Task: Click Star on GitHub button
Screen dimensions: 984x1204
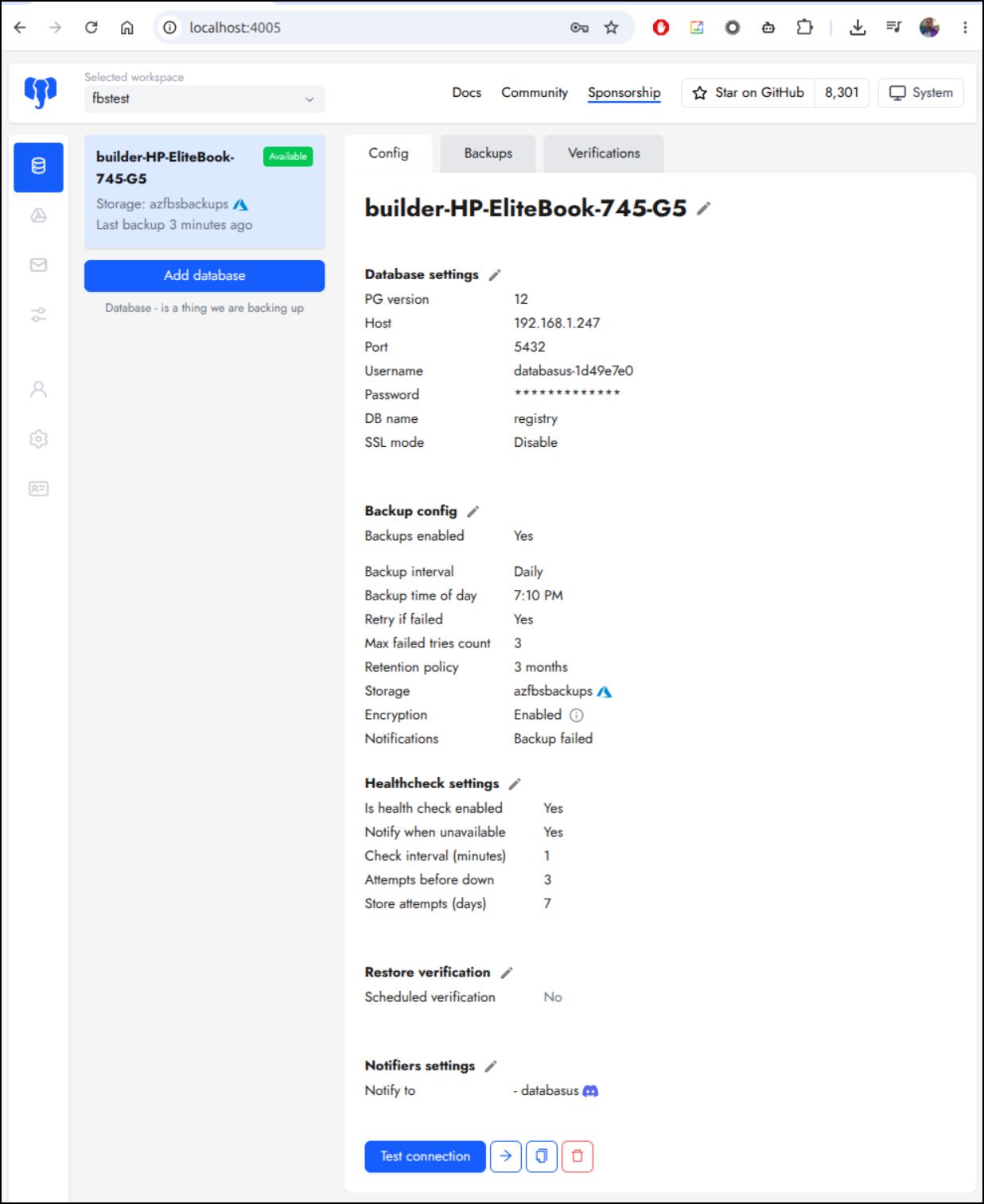Action: click(x=748, y=93)
